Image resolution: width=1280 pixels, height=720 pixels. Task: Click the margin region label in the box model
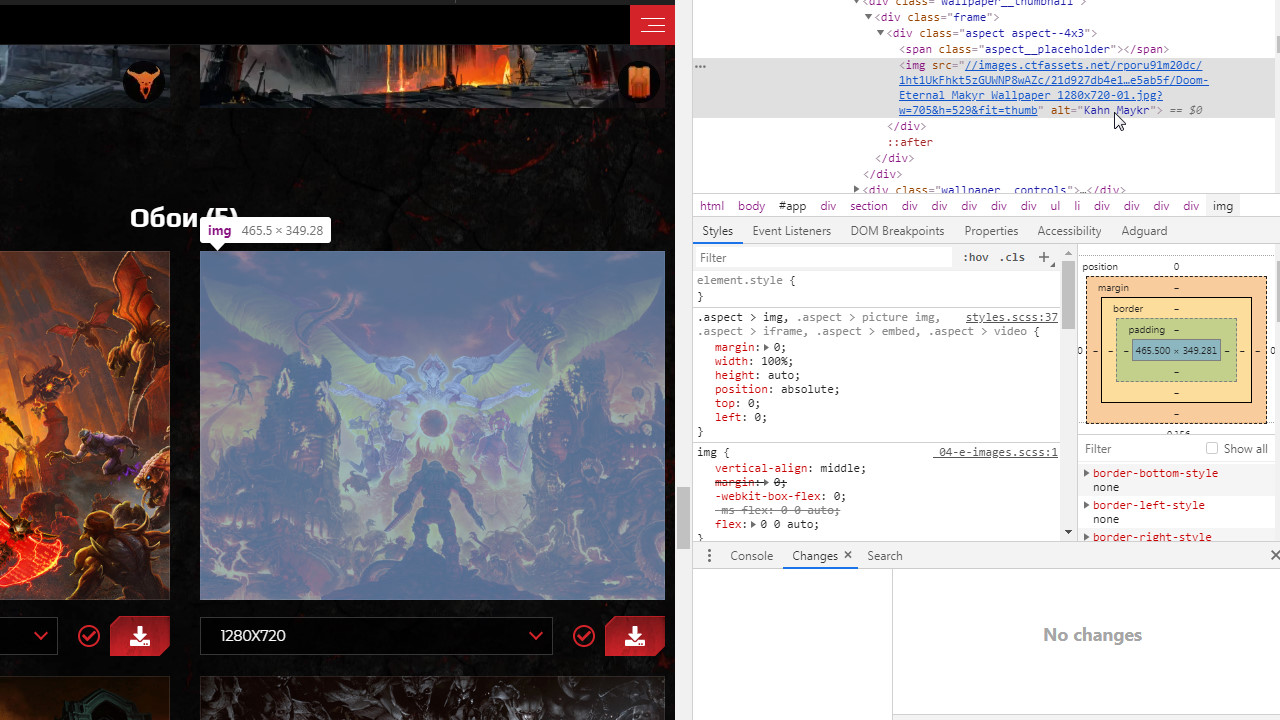[x=1113, y=287]
